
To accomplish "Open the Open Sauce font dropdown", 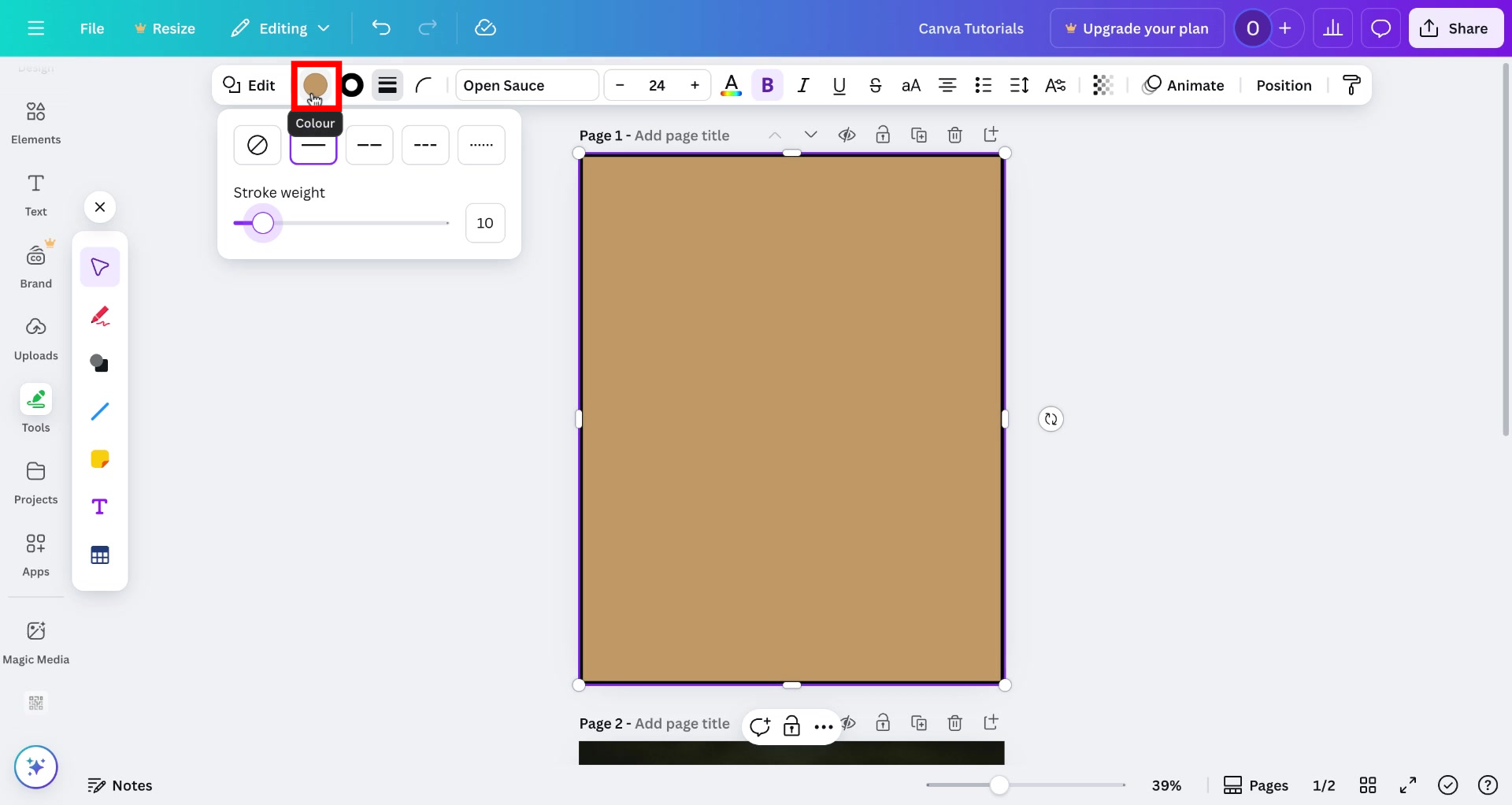I will pyautogui.click(x=525, y=85).
